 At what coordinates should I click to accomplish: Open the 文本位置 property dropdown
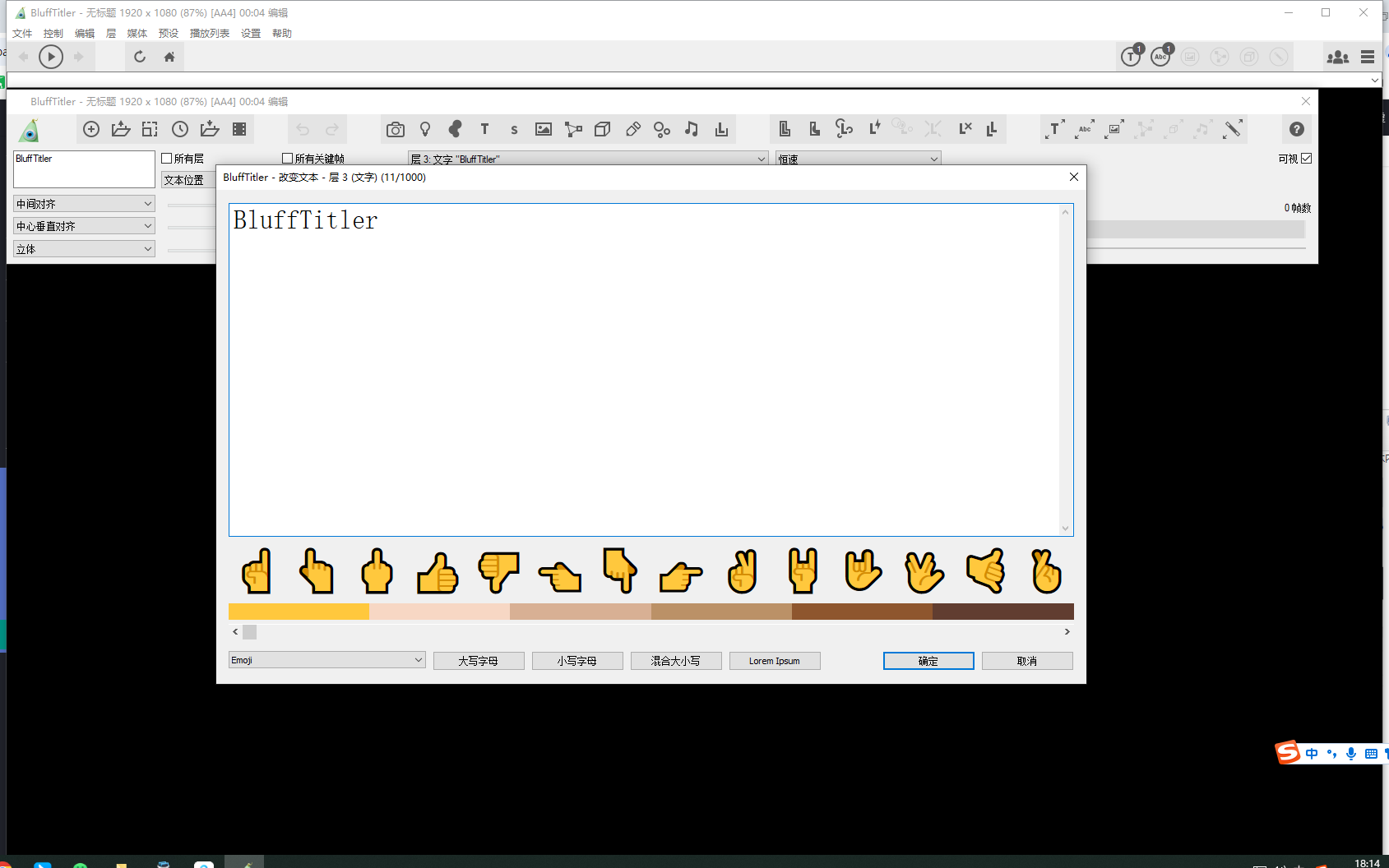coord(188,180)
